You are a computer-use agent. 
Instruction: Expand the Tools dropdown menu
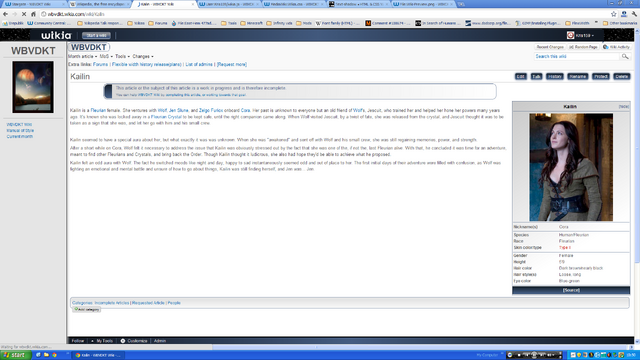coord(122,56)
